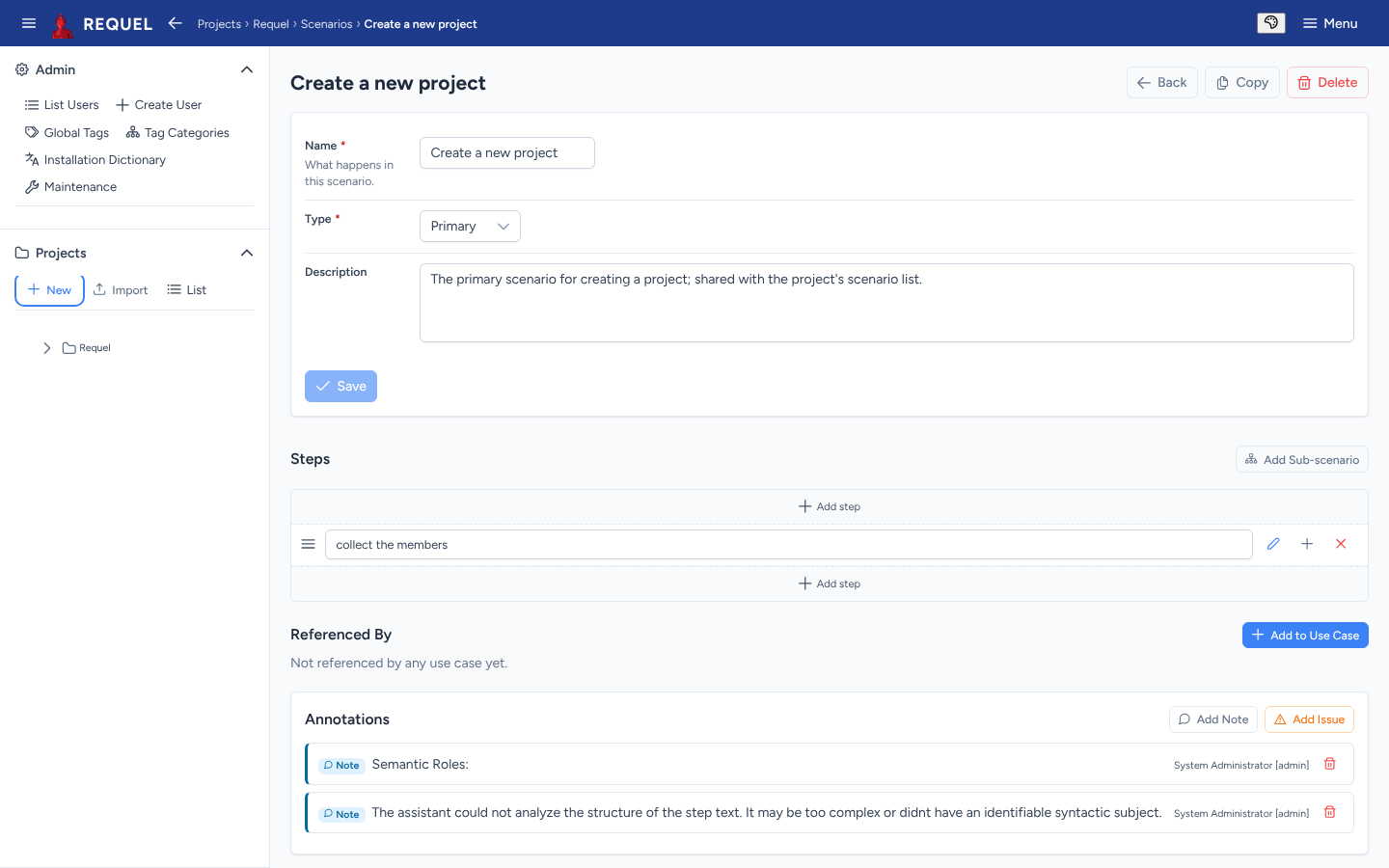Go to Requel breadcrumb
Screen dimensions: 1389x868
(x=271, y=24)
